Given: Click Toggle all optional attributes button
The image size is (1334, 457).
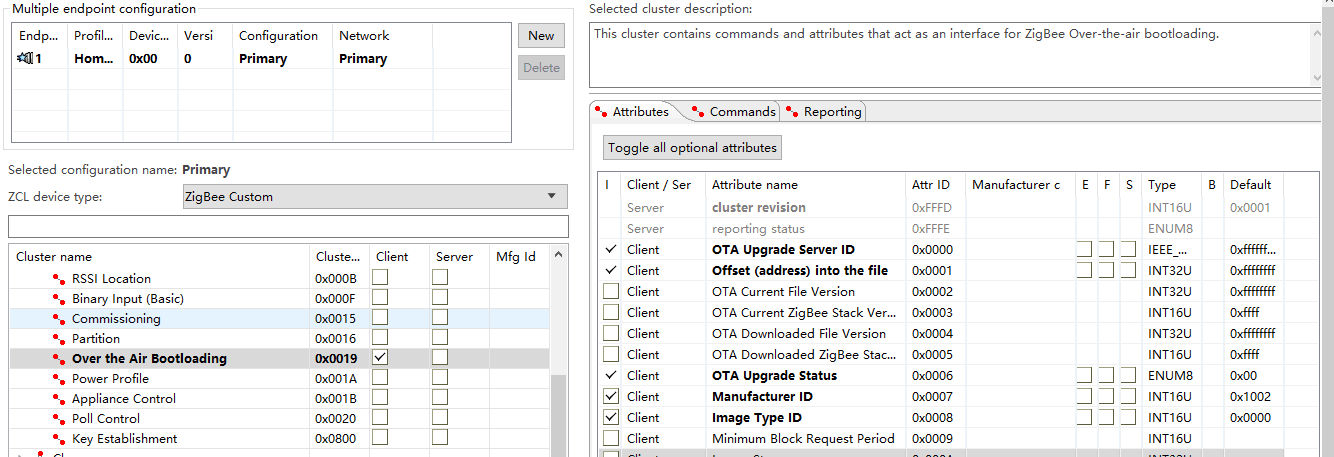Looking at the screenshot, I should click(x=692, y=147).
